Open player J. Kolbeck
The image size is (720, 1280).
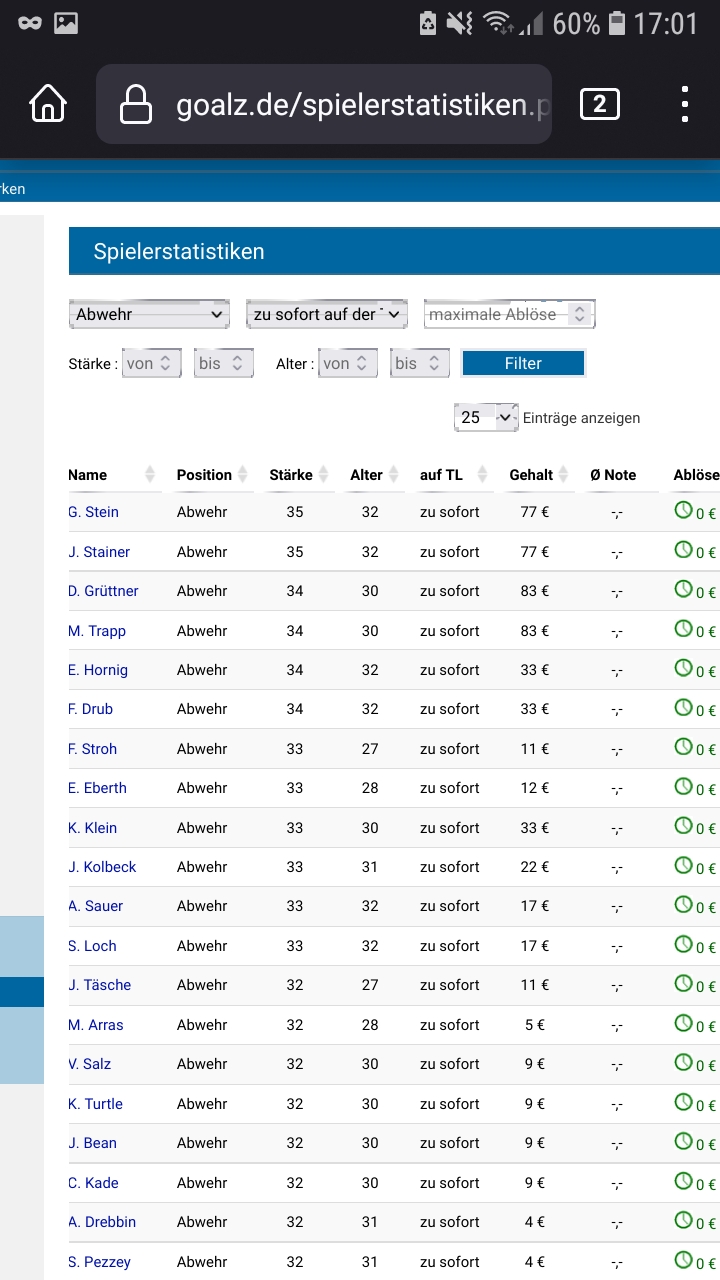click(x=102, y=867)
